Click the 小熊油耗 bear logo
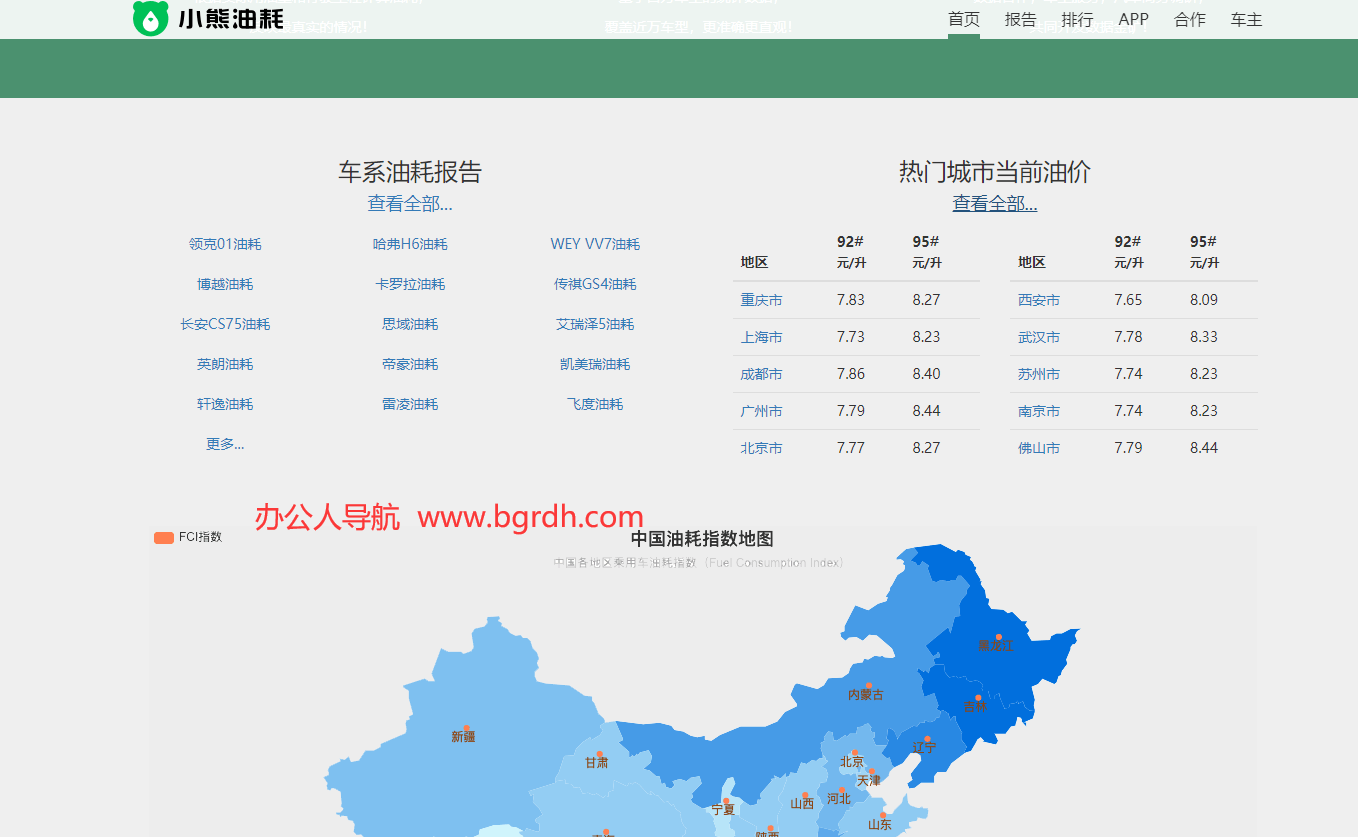Image resolution: width=1358 pixels, height=837 pixels. coord(148,17)
